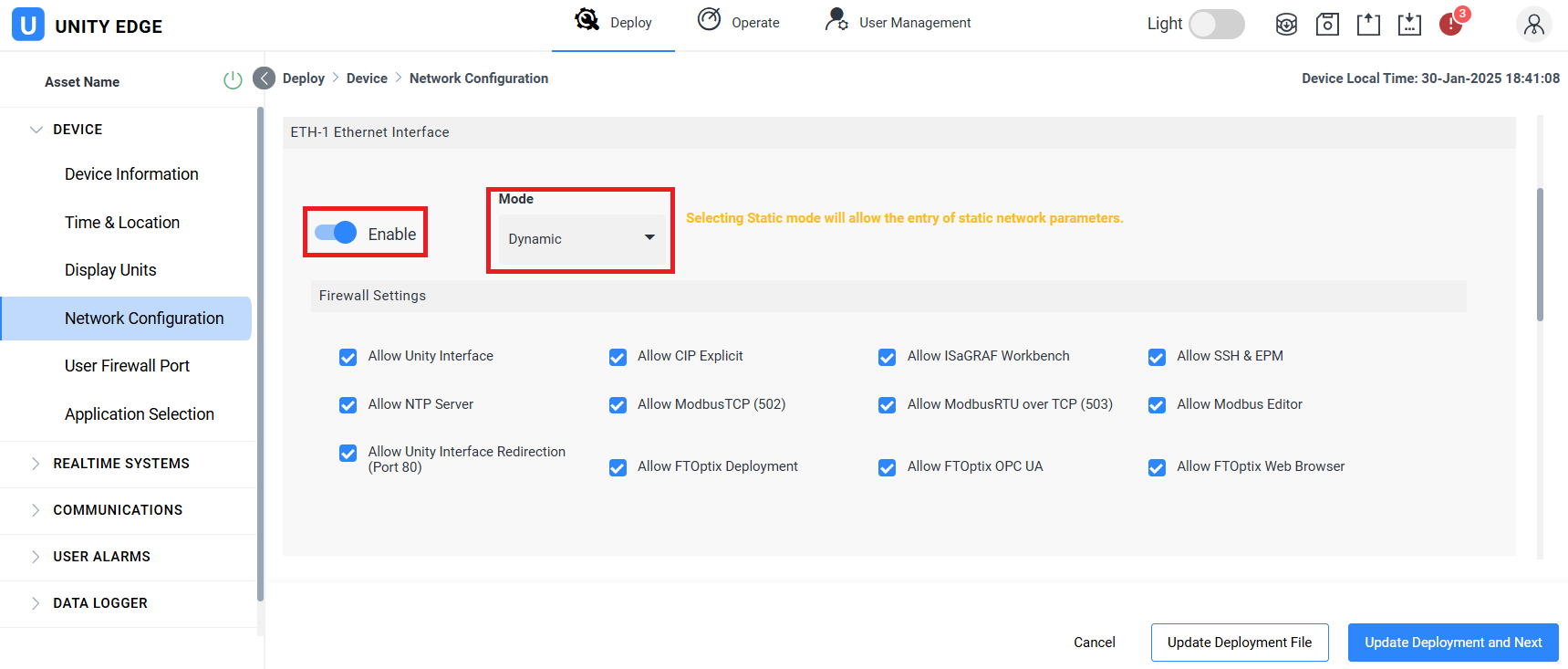
Task: Uncheck Allow FTOptix Deployment
Action: [618, 467]
